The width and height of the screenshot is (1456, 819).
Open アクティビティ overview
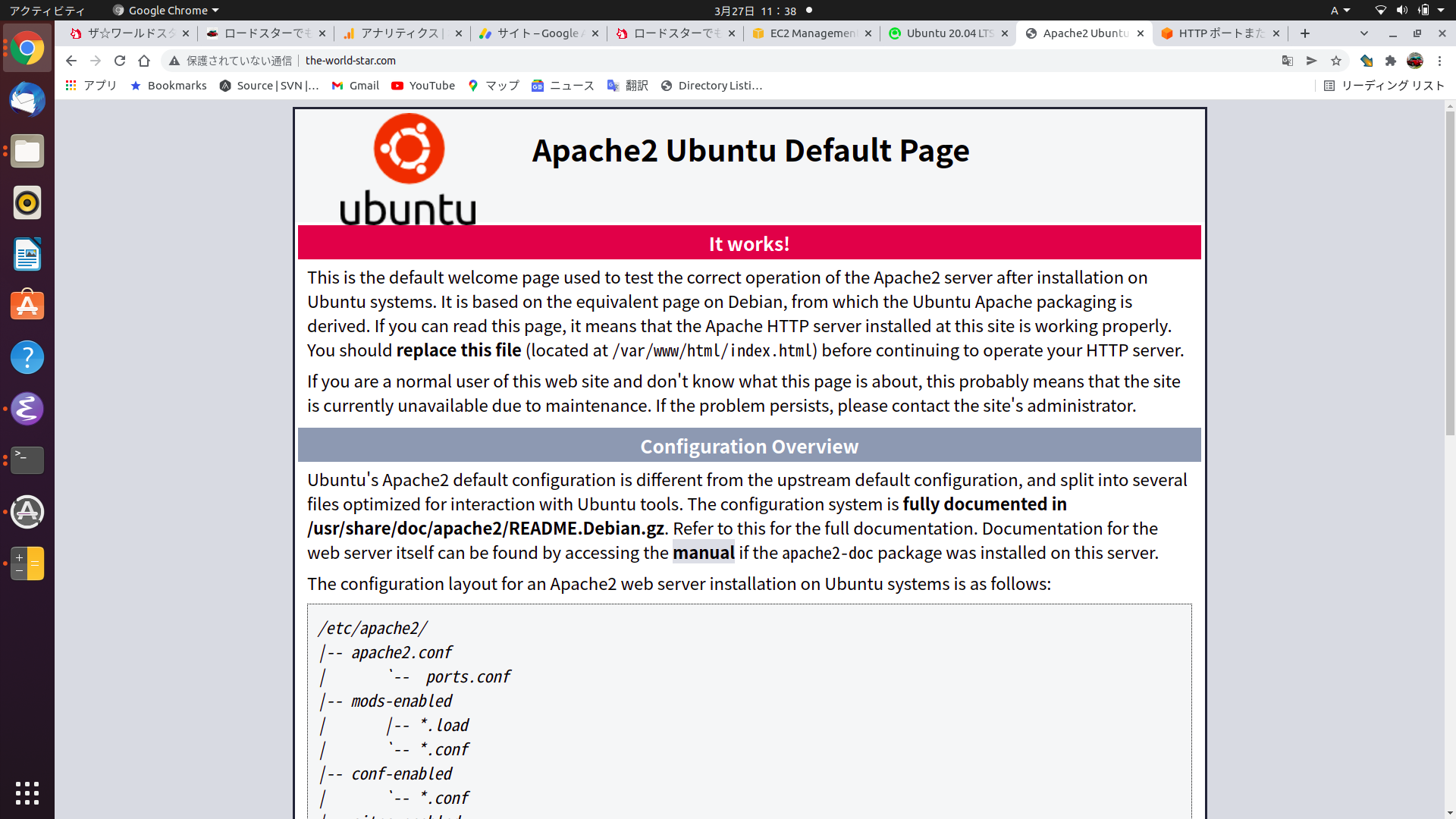click(x=48, y=11)
